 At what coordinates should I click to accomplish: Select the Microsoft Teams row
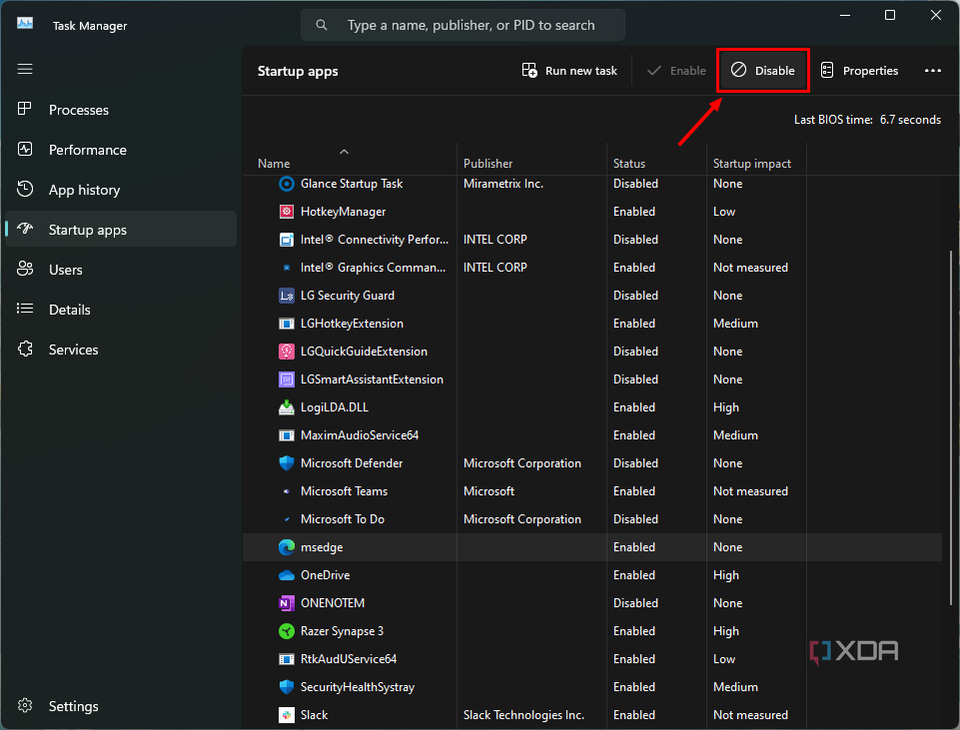point(592,491)
